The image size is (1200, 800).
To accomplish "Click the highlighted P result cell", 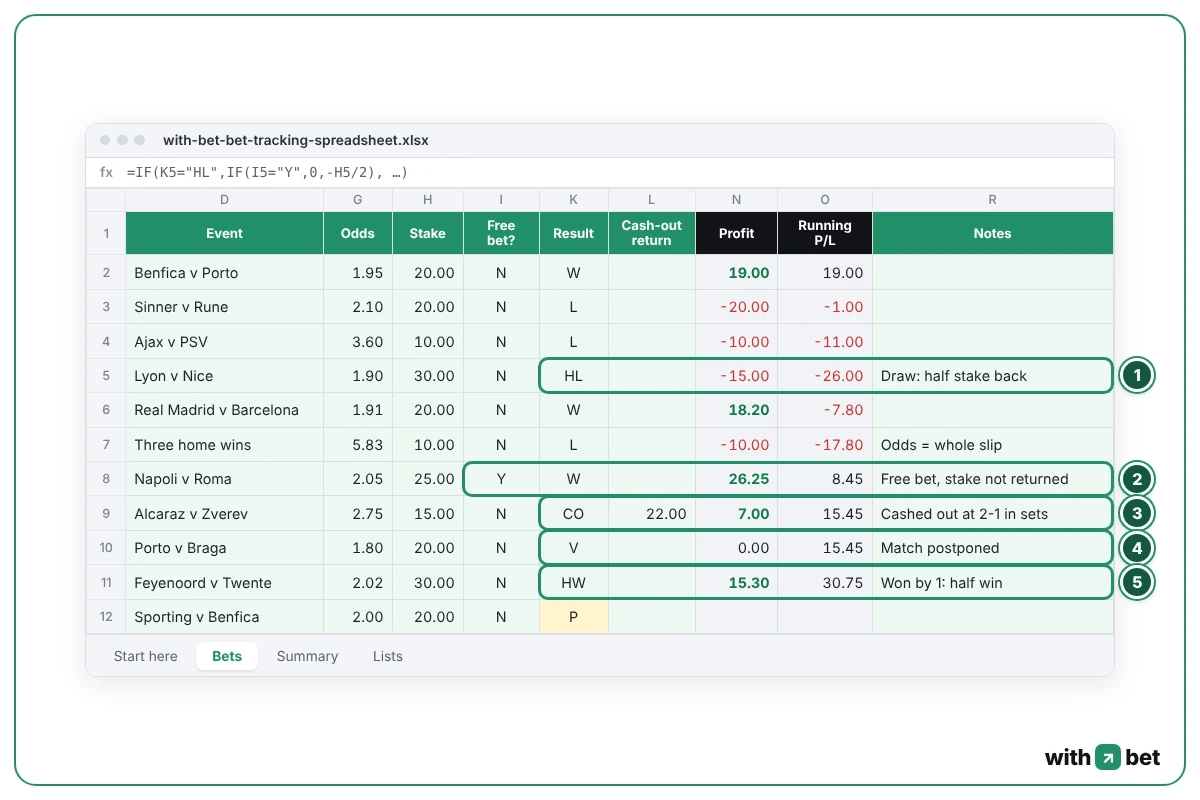I will click(x=573, y=617).
